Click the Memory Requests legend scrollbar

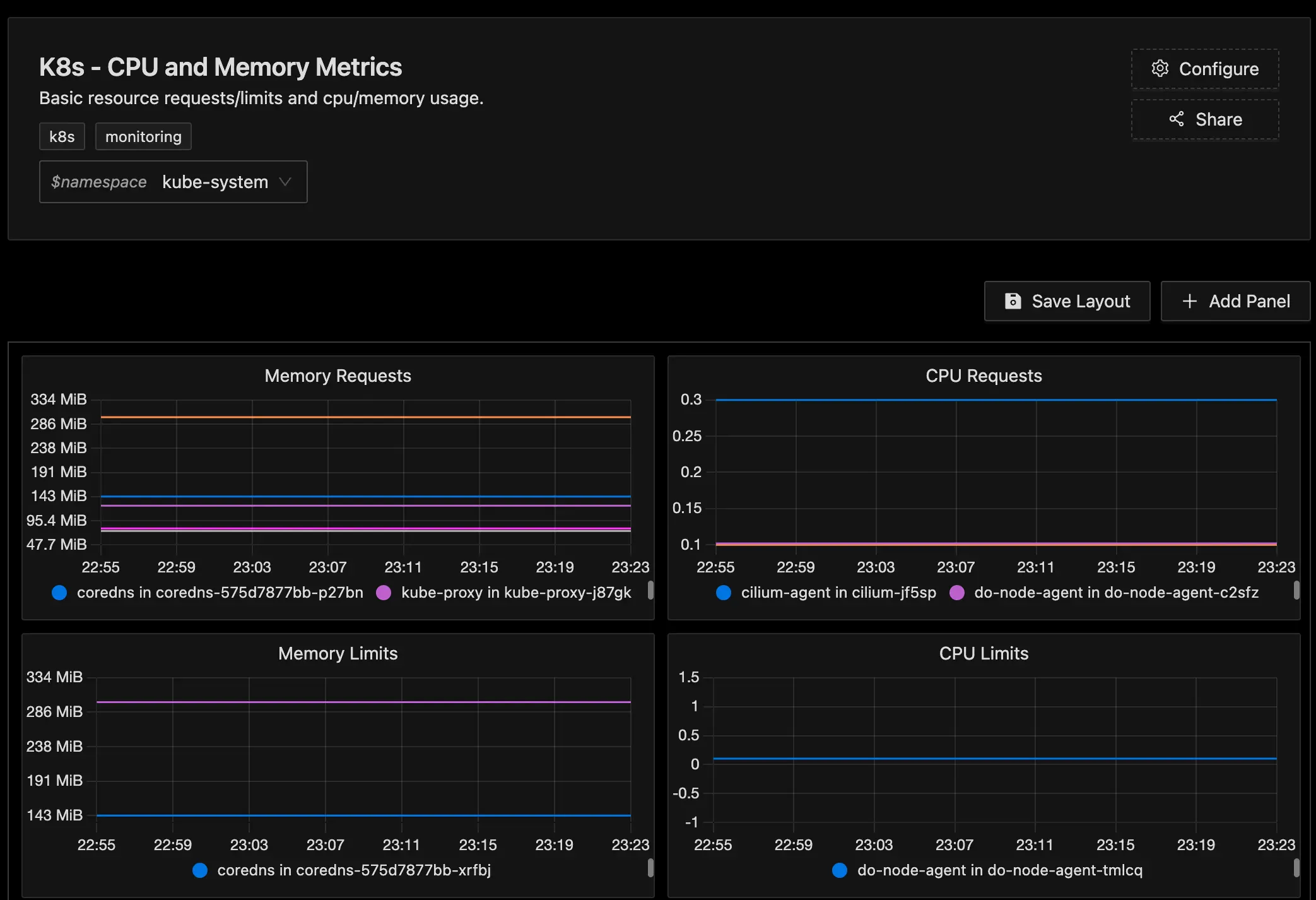pyautogui.click(x=650, y=590)
